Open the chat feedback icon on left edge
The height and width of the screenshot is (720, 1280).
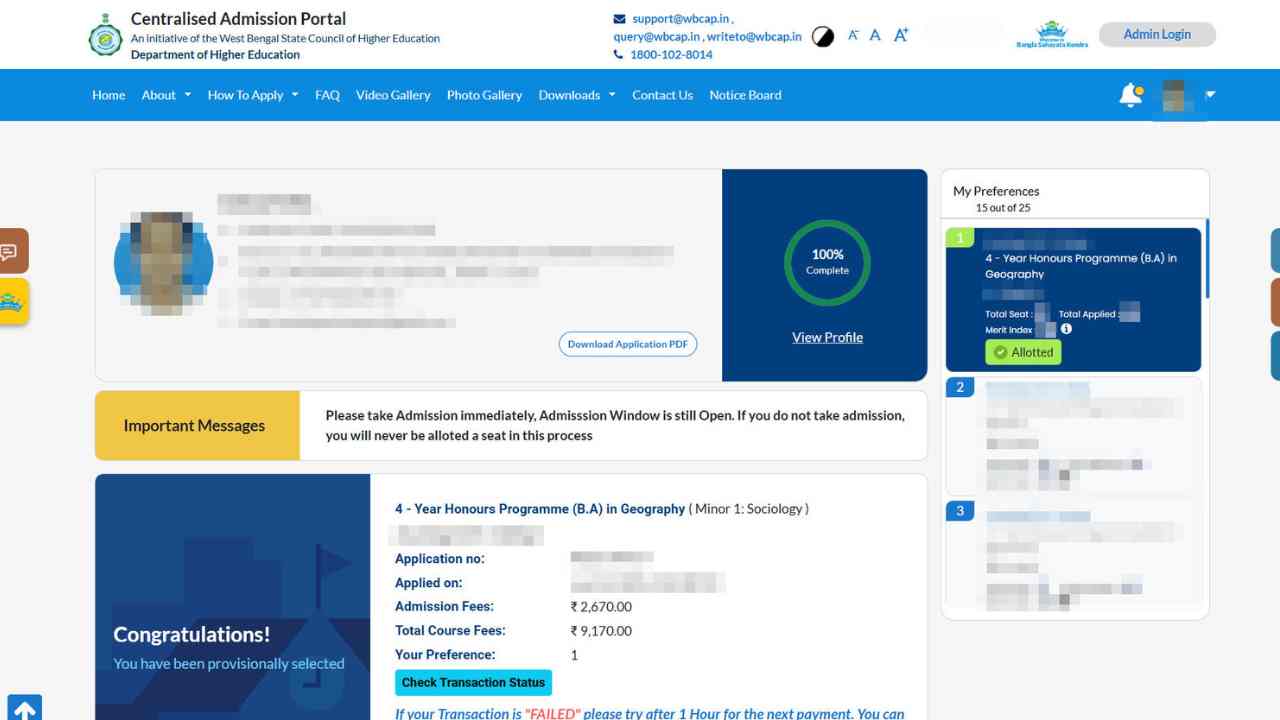pos(12,251)
